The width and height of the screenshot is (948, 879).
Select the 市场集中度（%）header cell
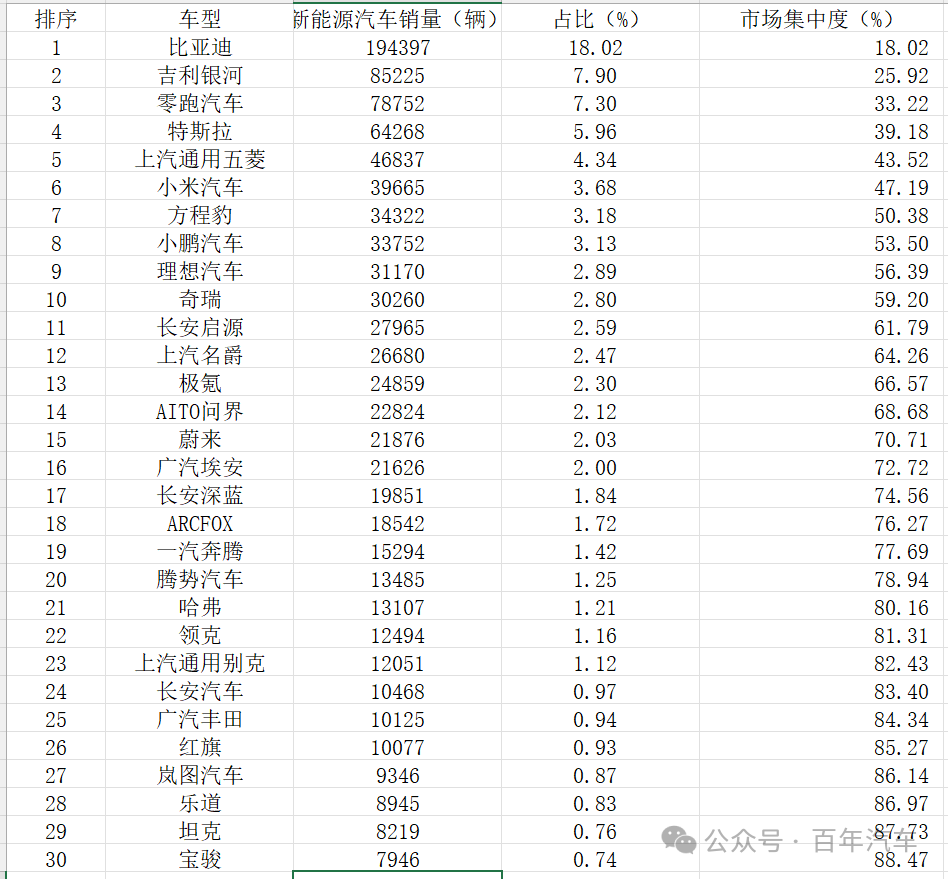(x=823, y=19)
